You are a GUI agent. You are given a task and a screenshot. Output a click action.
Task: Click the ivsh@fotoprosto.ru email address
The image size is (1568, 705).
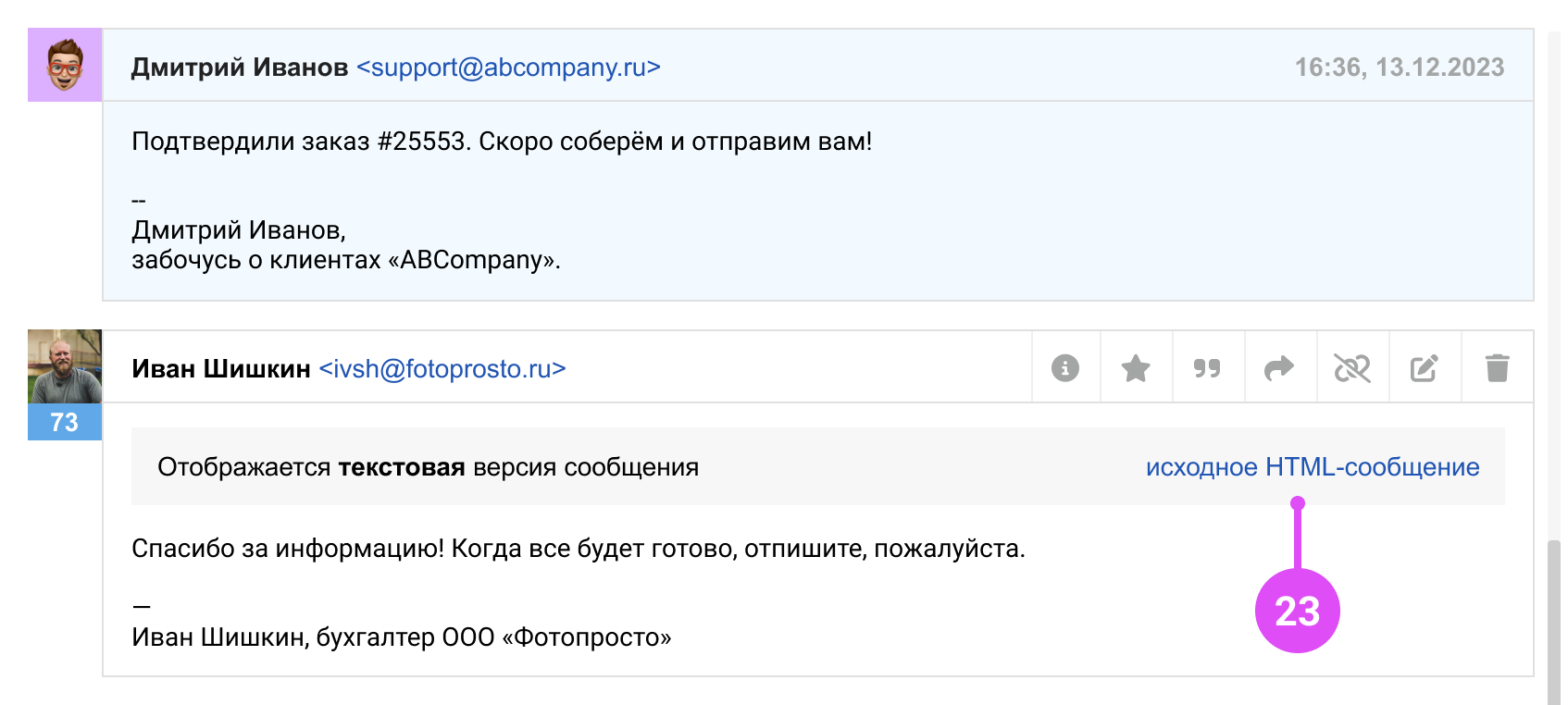pos(442,369)
